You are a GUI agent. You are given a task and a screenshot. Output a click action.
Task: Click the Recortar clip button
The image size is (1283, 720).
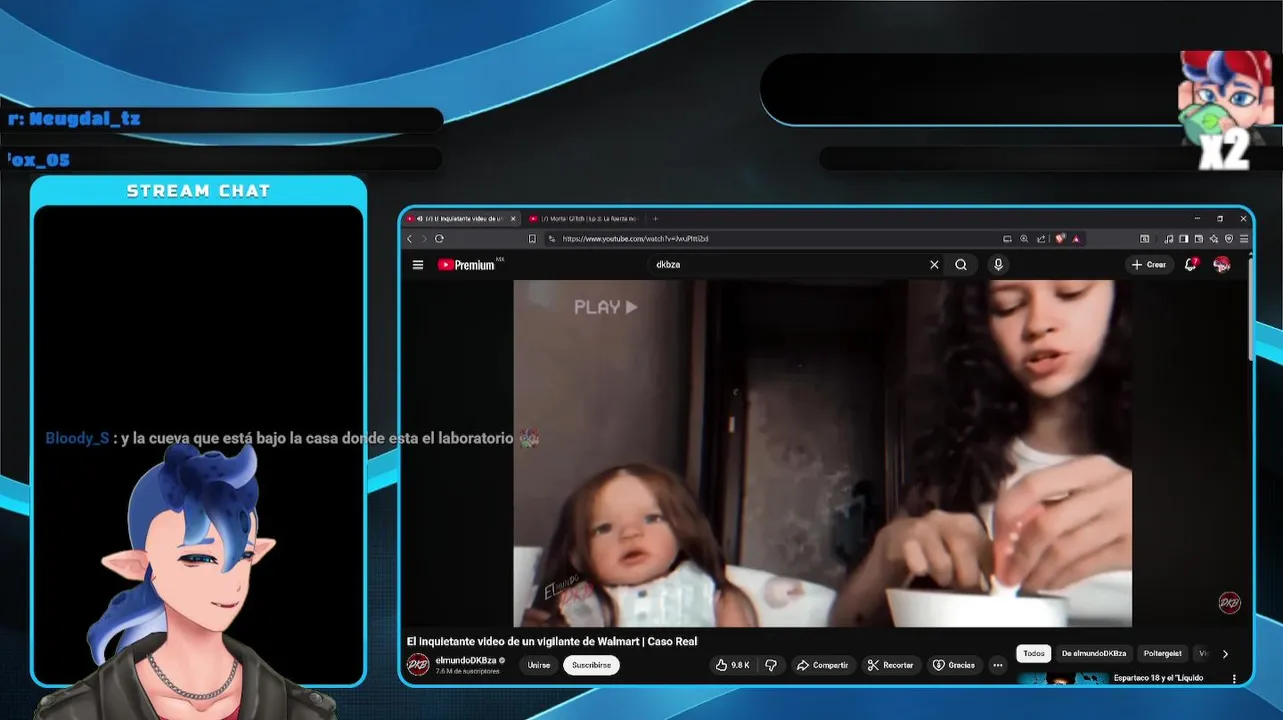click(891, 665)
